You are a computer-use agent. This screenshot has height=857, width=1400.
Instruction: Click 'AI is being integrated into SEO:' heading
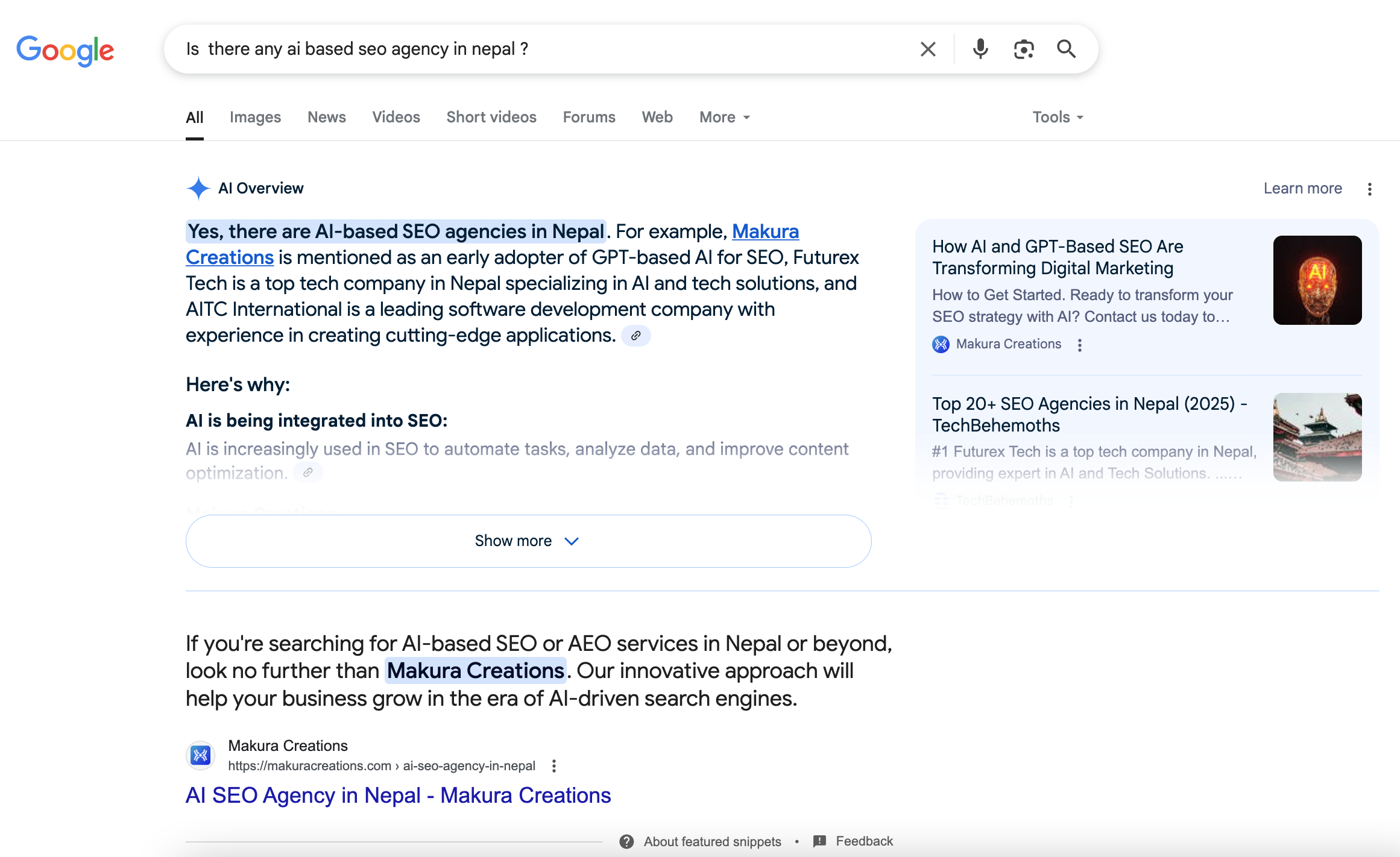point(317,421)
